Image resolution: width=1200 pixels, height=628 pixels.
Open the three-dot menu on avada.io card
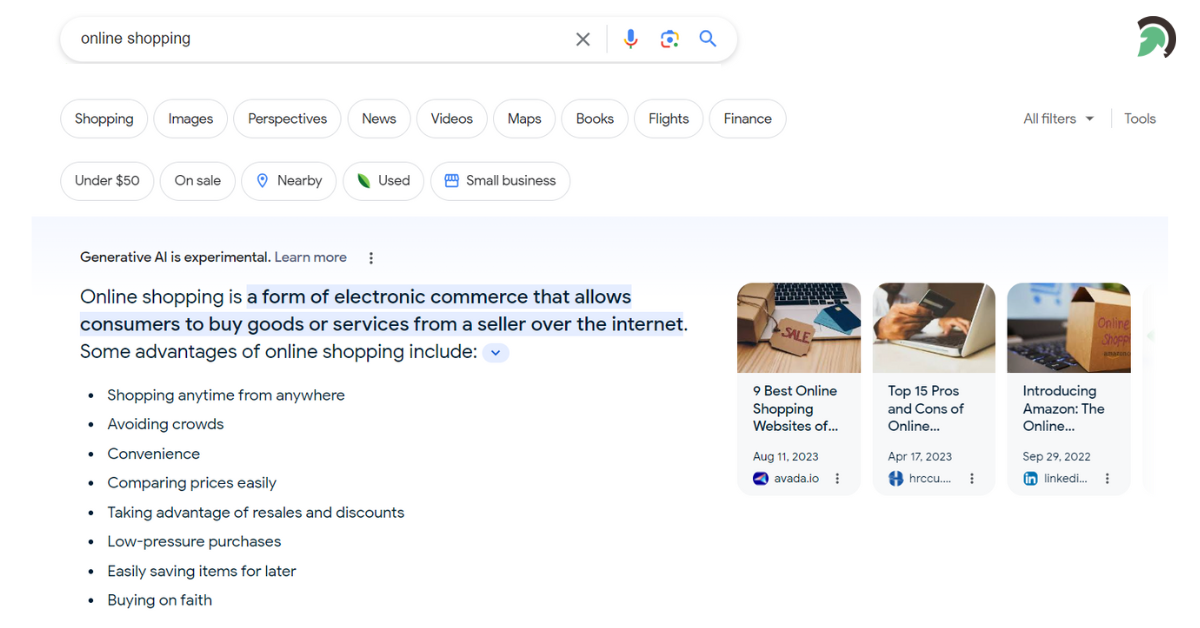pos(838,479)
